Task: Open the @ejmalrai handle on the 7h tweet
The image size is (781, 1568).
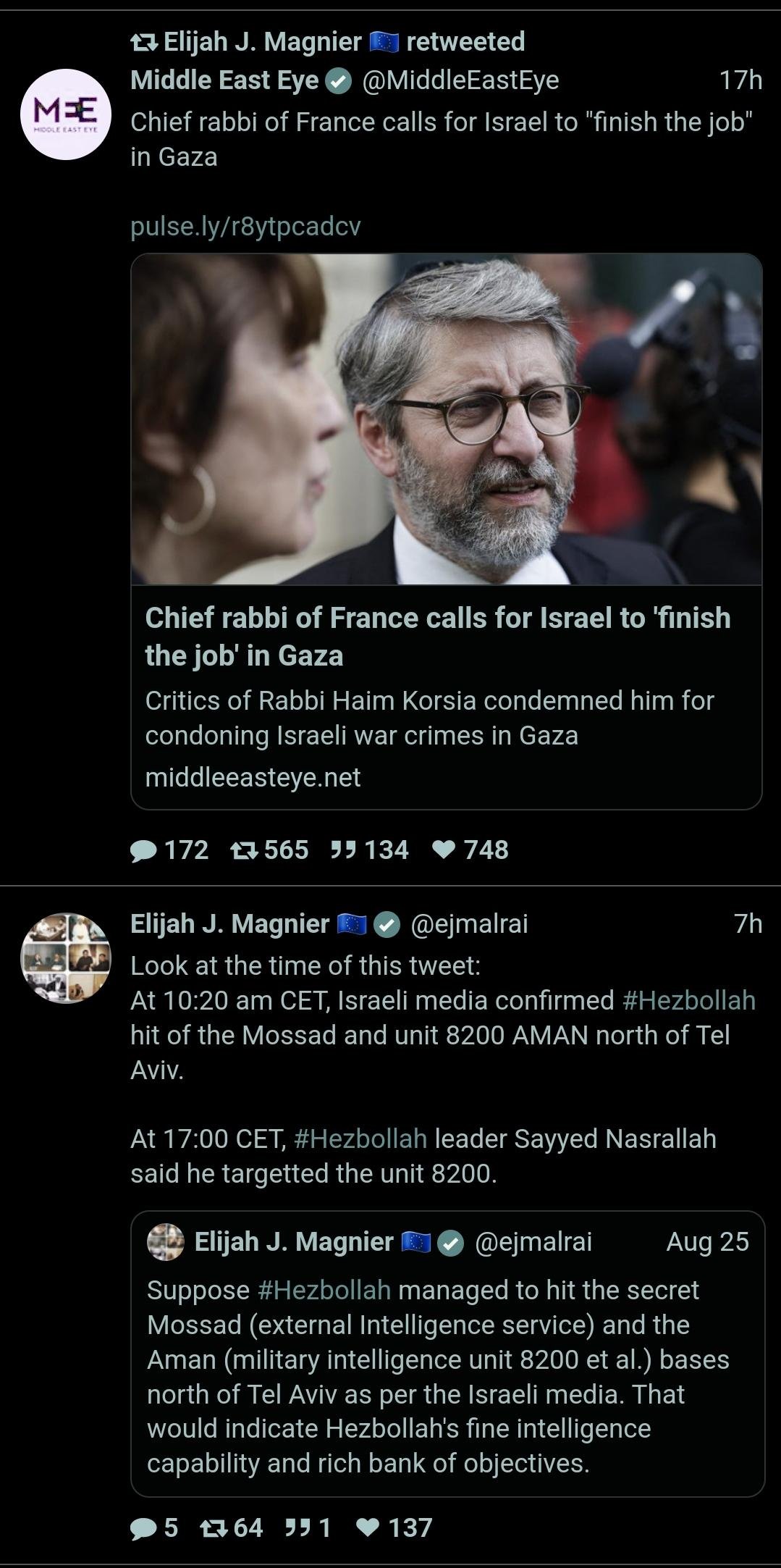Action: click(469, 923)
